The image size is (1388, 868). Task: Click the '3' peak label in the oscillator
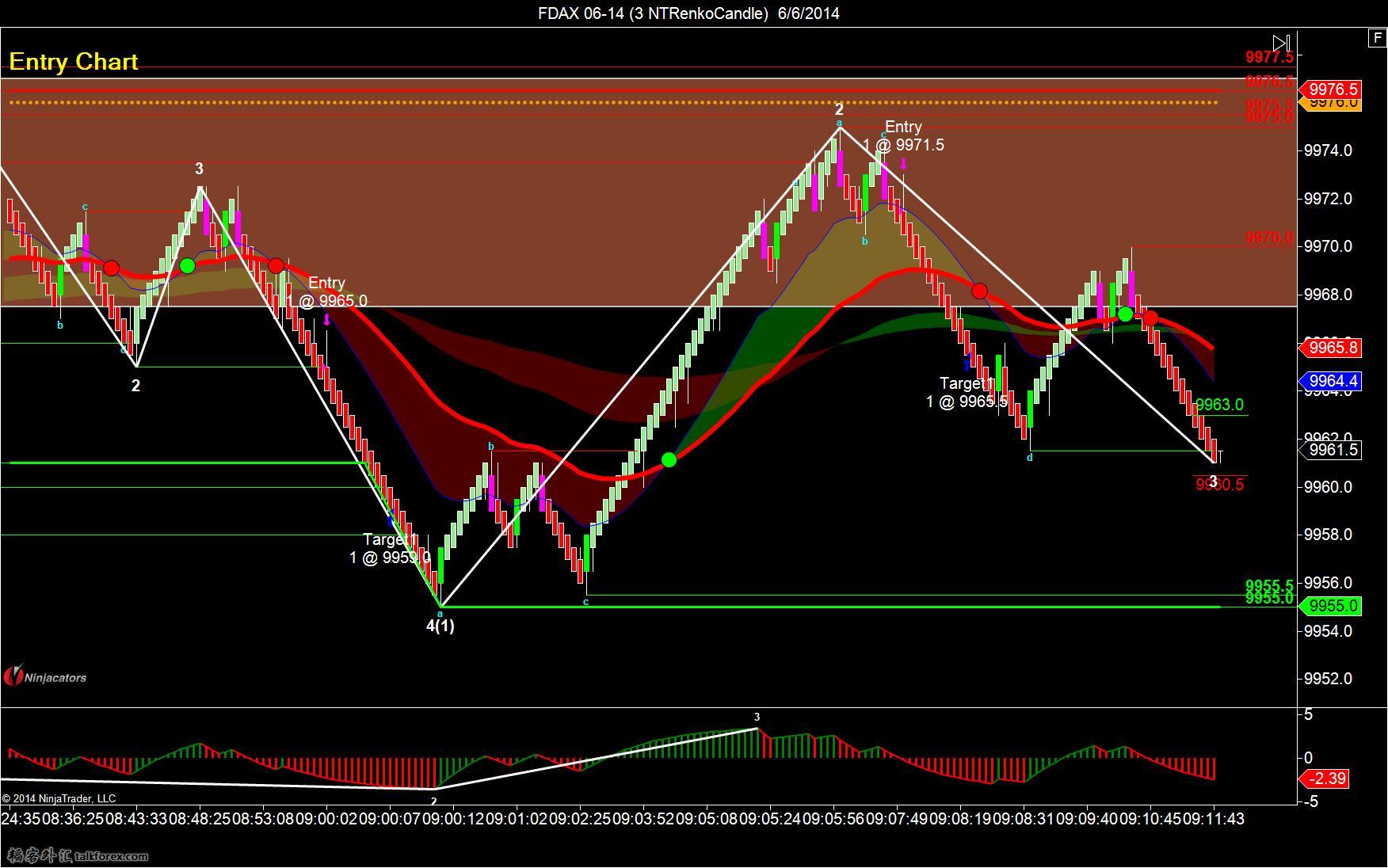coord(757,717)
